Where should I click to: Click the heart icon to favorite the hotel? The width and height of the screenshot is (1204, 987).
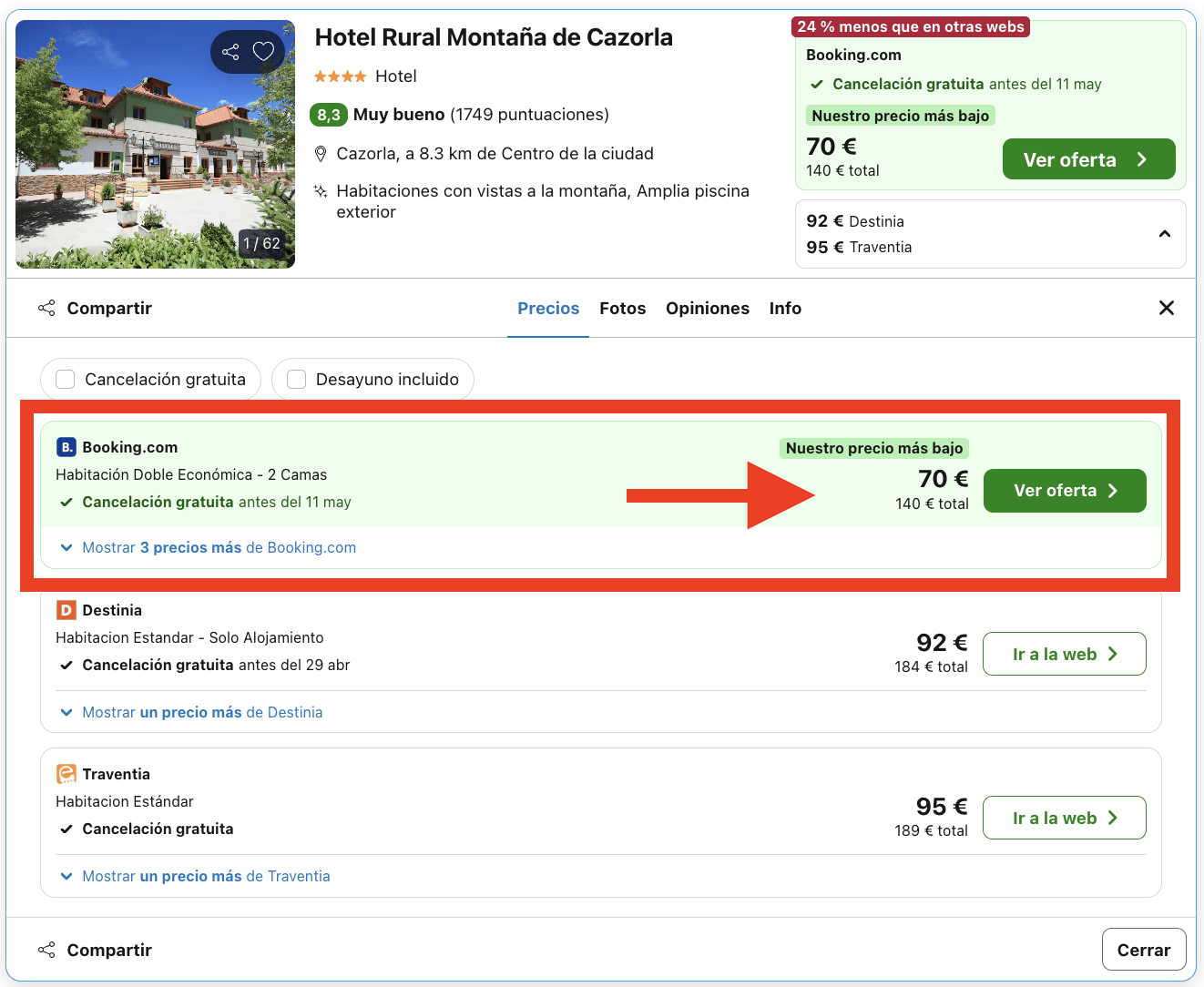coord(264,52)
